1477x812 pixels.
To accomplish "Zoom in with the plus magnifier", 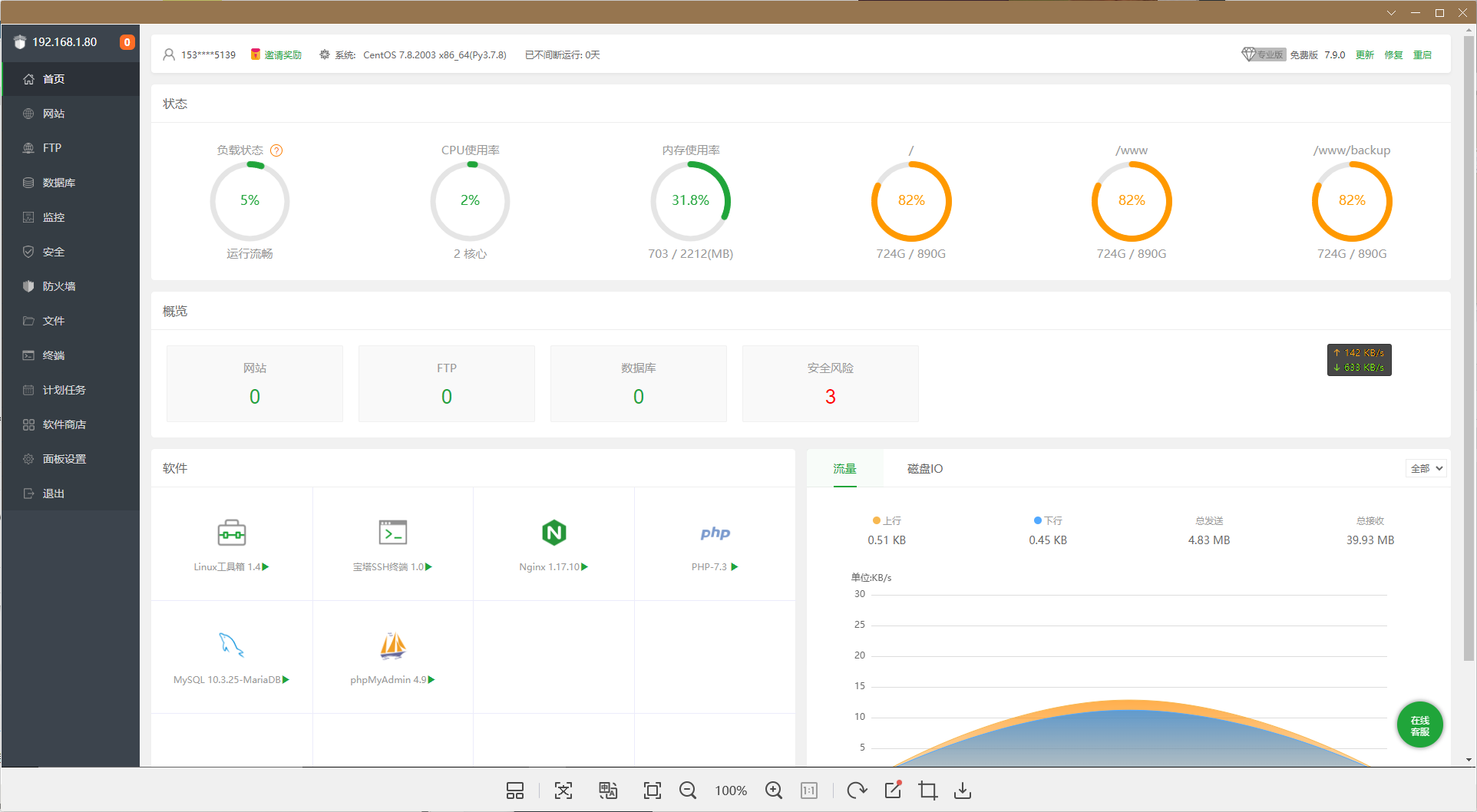I will 774,791.
